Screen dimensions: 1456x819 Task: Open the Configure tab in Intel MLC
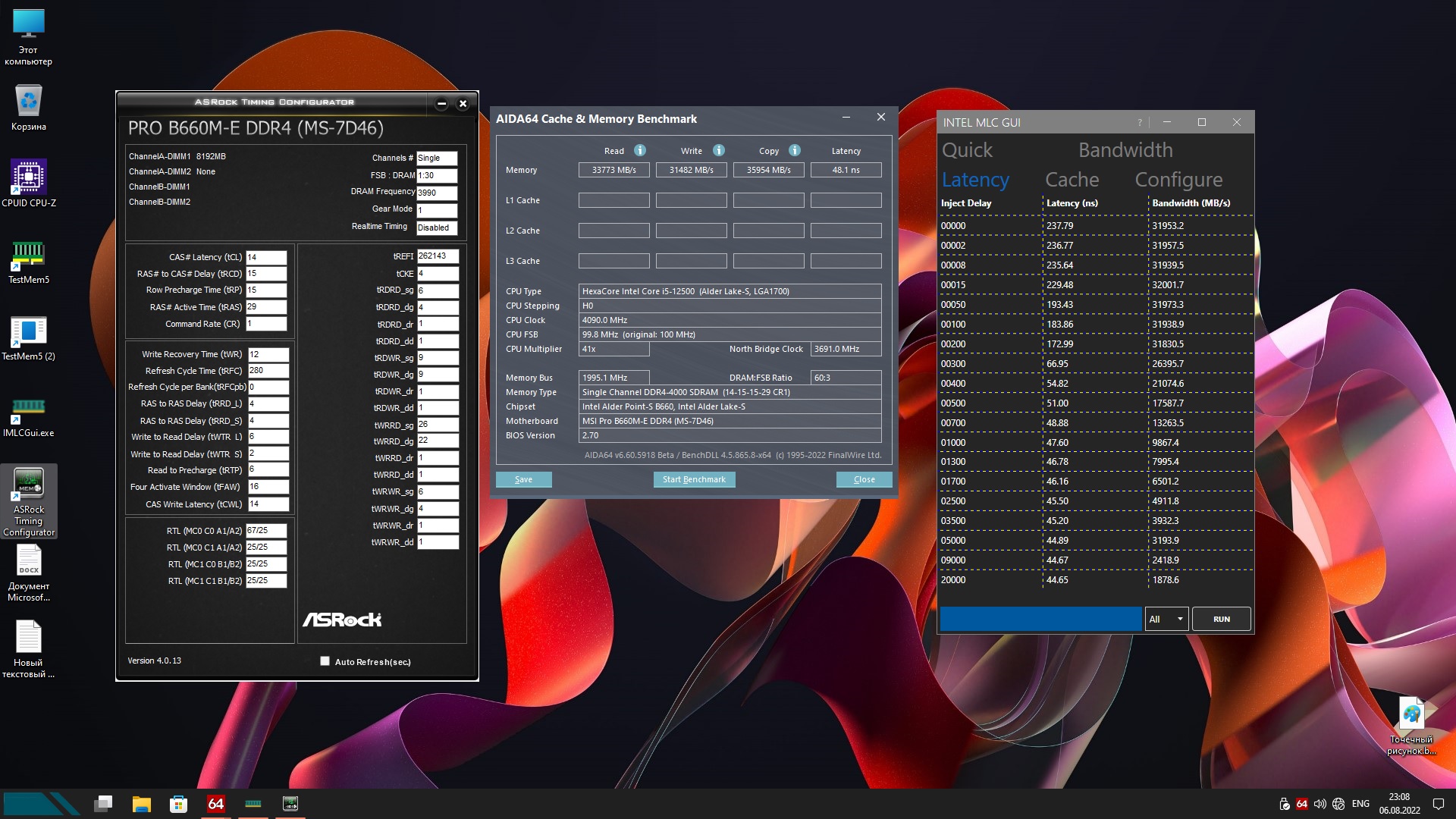[x=1178, y=180]
